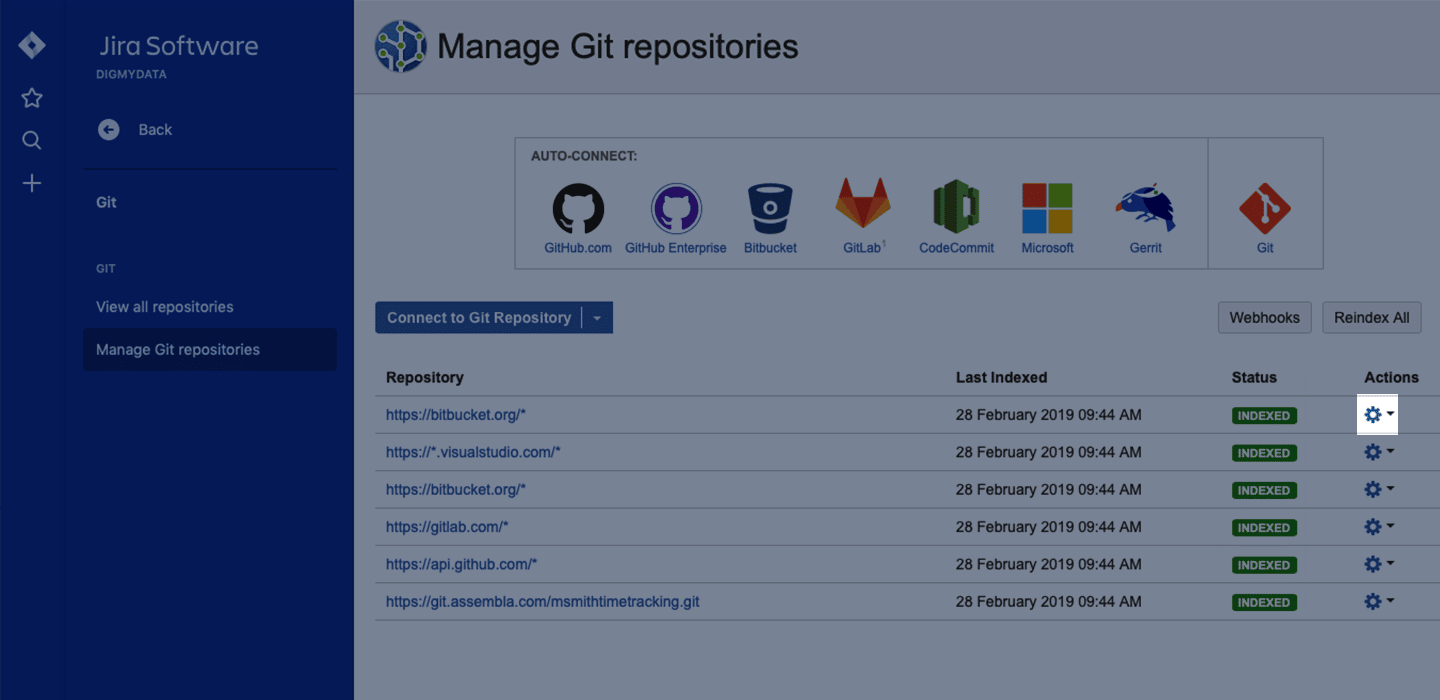Click the search magnifier in sidebar

(x=32, y=141)
